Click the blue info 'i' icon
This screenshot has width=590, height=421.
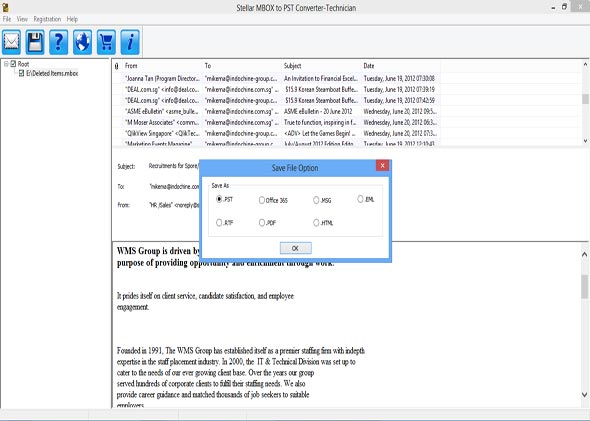(x=130, y=42)
